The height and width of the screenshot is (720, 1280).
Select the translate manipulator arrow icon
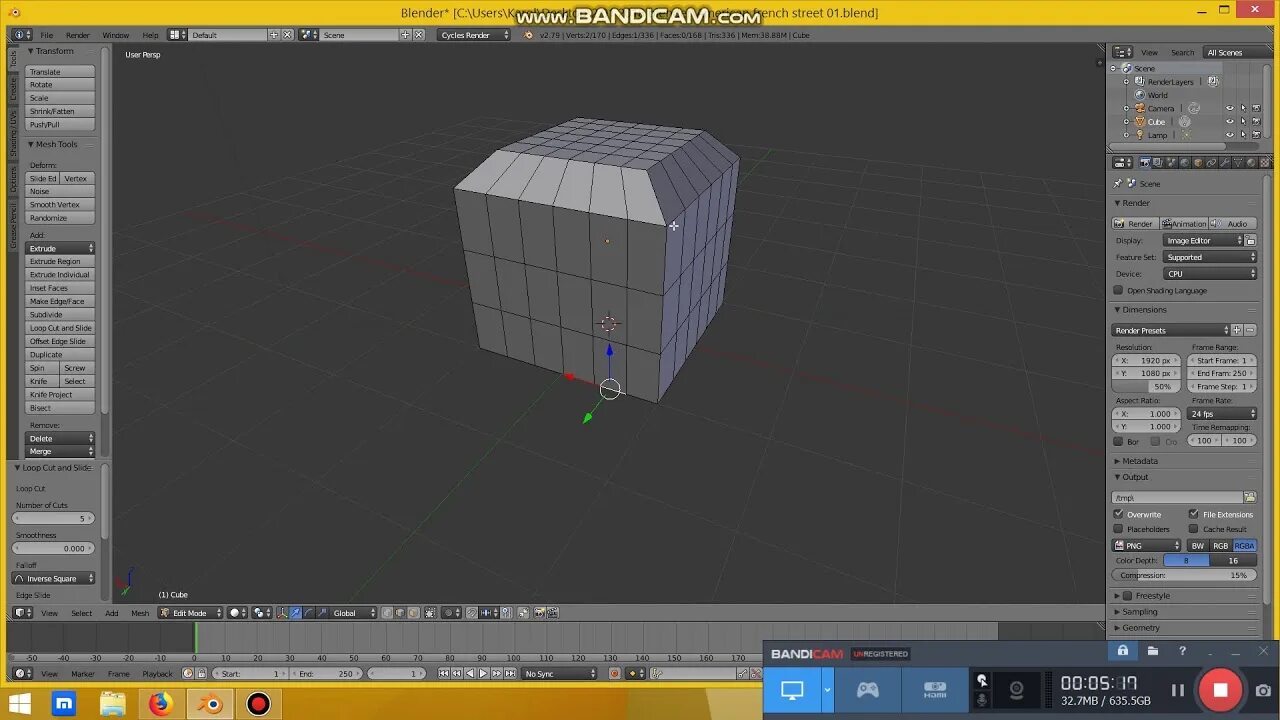point(295,613)
